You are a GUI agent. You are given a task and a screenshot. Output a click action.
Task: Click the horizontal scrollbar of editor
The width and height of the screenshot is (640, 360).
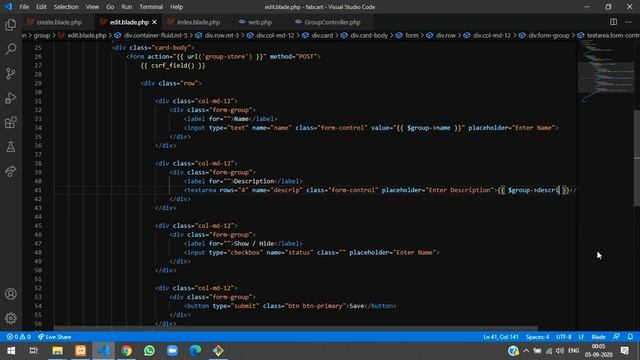point(296,328)
